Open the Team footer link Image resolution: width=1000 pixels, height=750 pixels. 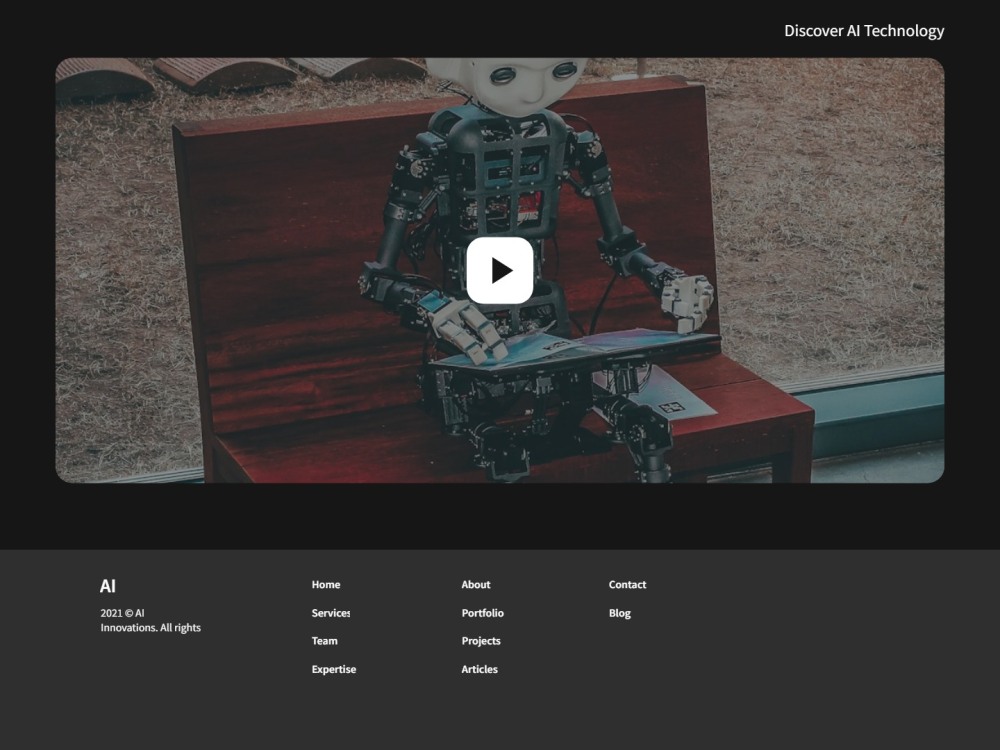click(325, 641)
